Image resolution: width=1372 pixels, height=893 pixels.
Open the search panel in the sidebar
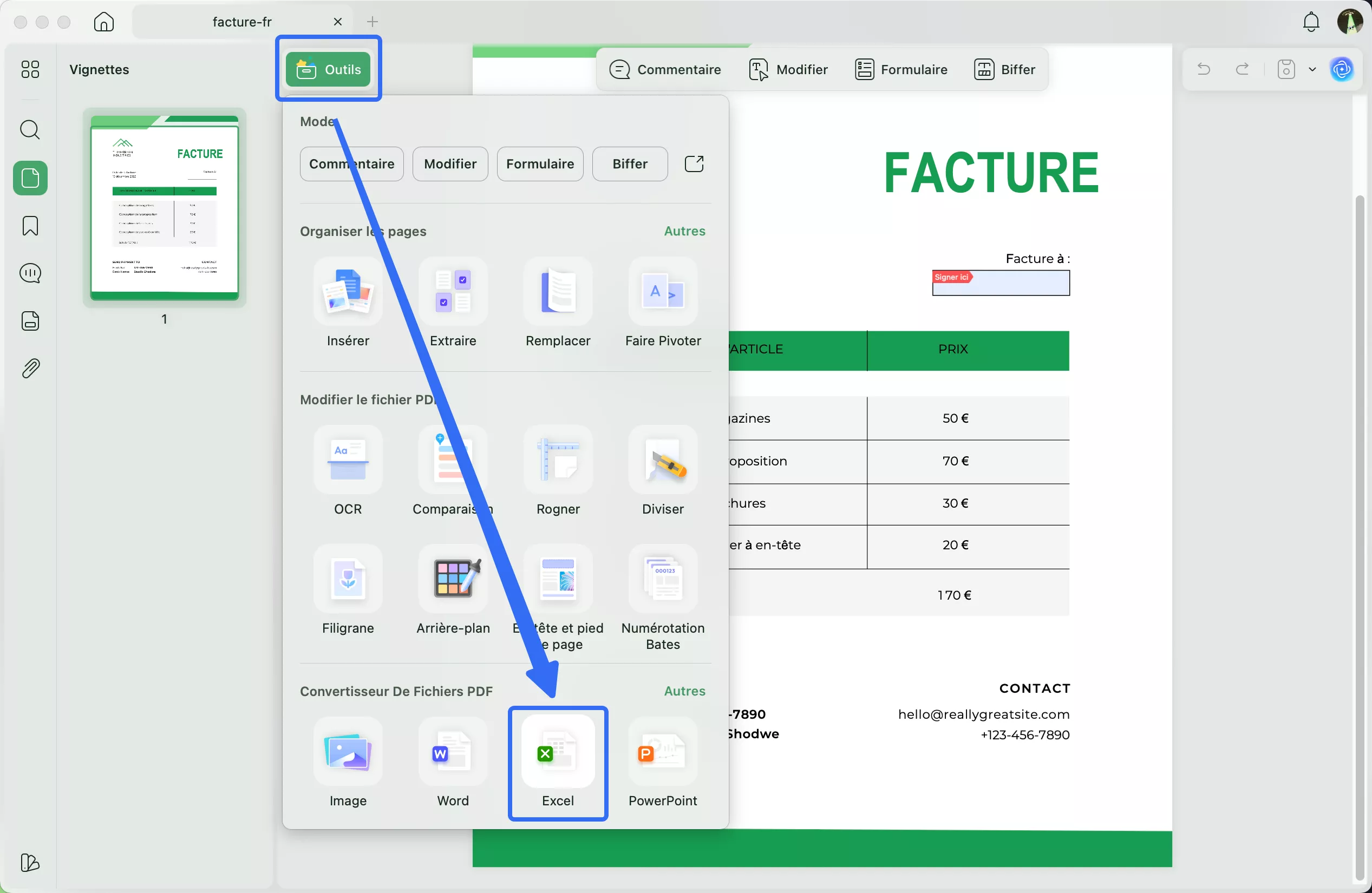coord(30,130)
